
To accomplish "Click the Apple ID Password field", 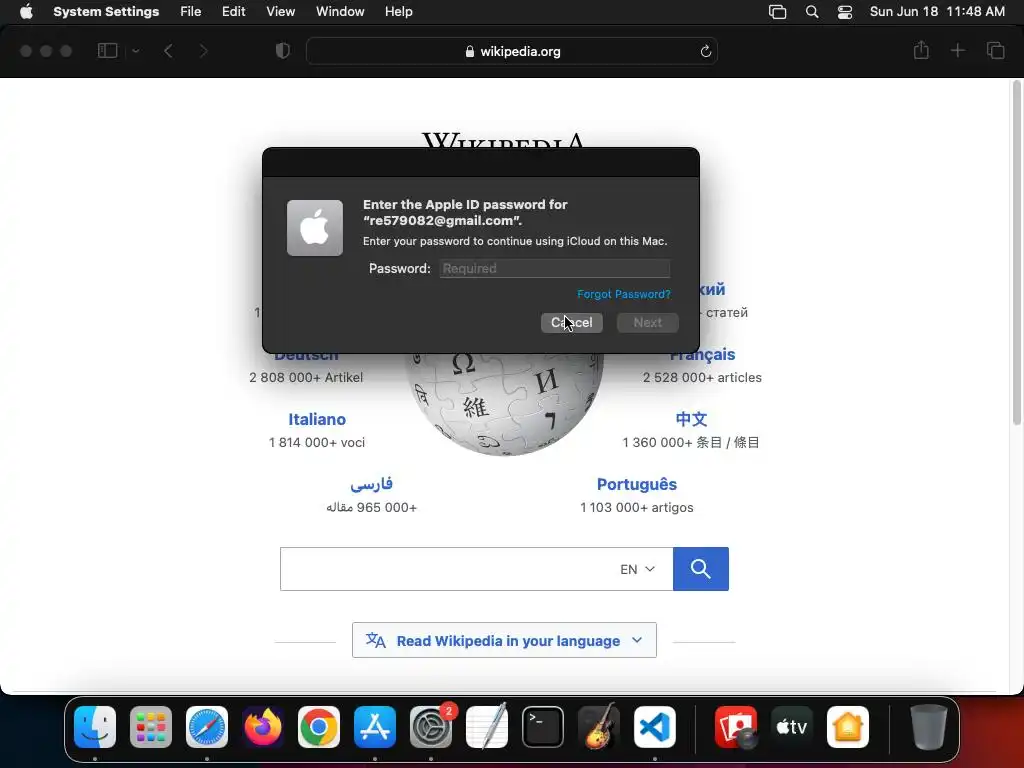I will tap(554, 268).
